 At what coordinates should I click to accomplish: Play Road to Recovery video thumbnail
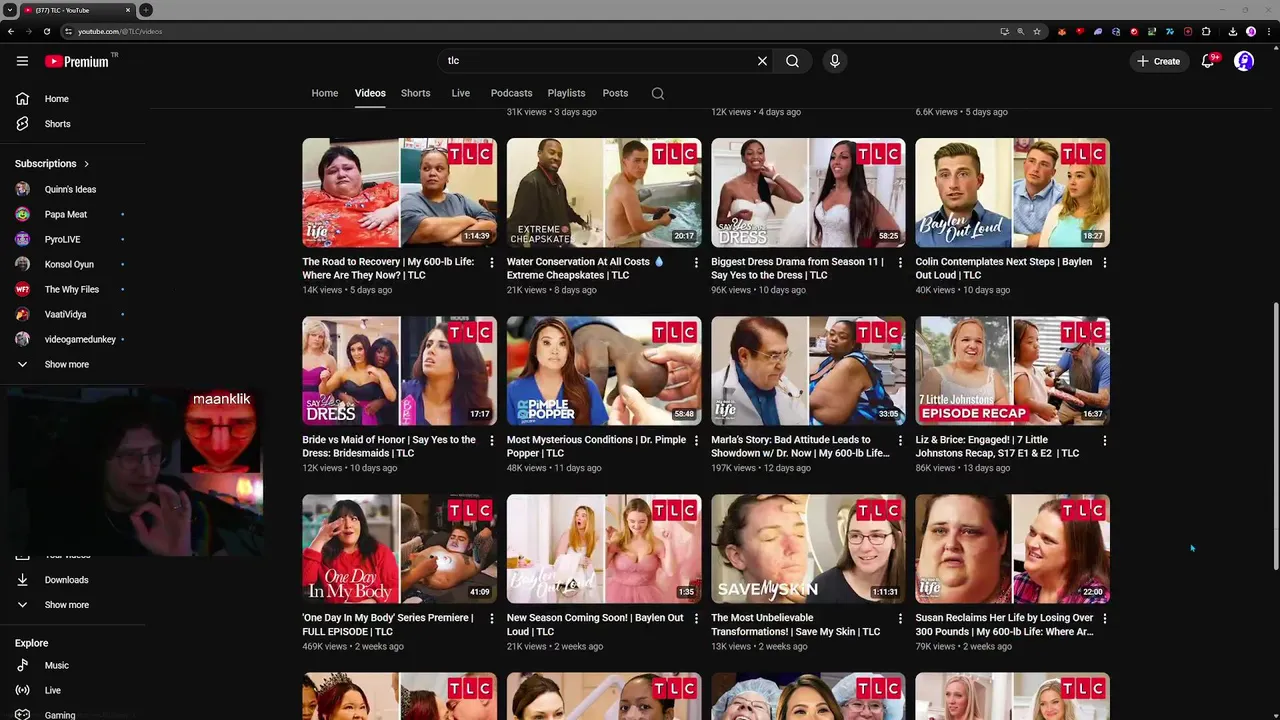399,193
